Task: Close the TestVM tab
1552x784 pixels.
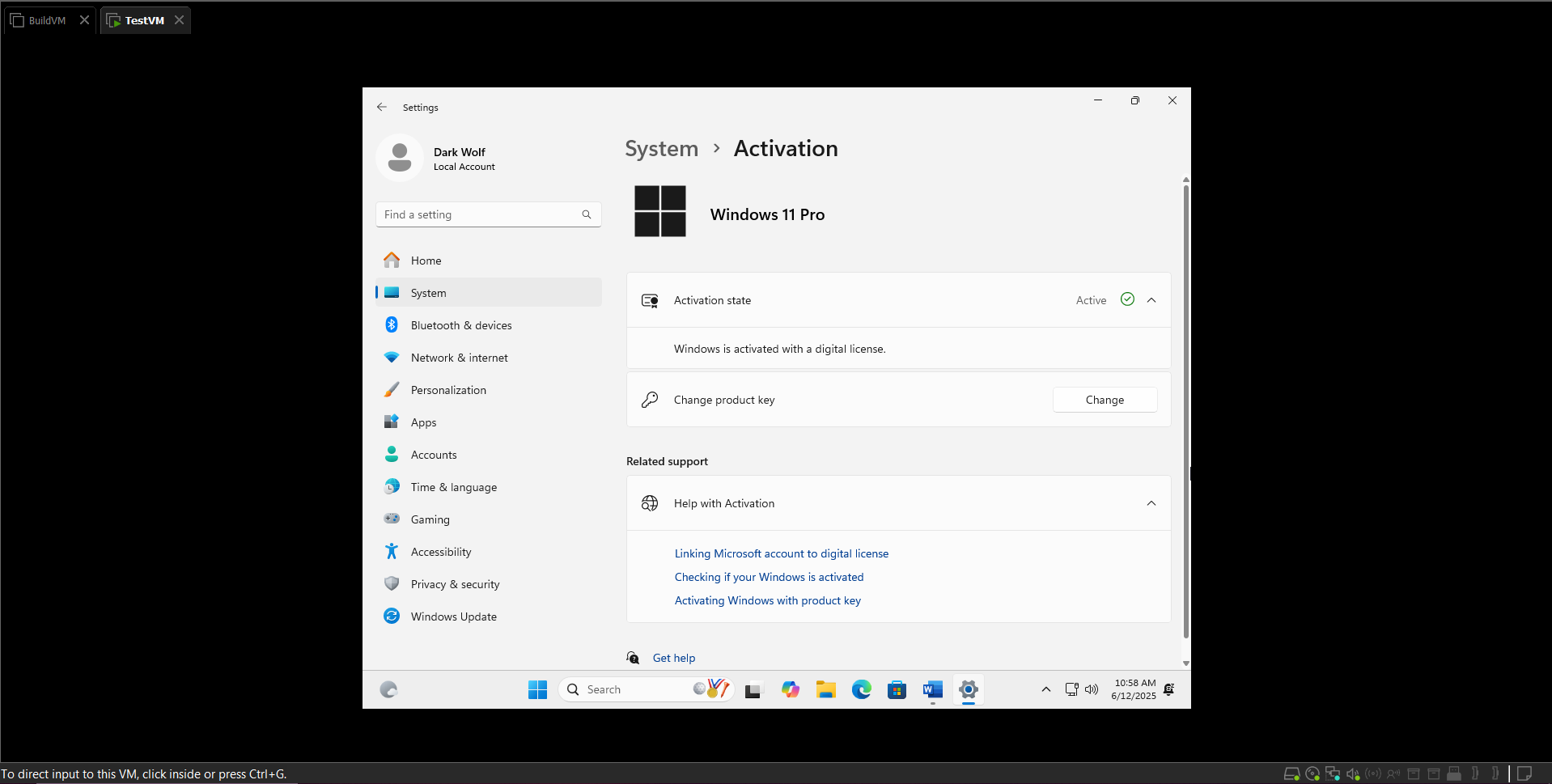Action: click(x=179, y=20)
